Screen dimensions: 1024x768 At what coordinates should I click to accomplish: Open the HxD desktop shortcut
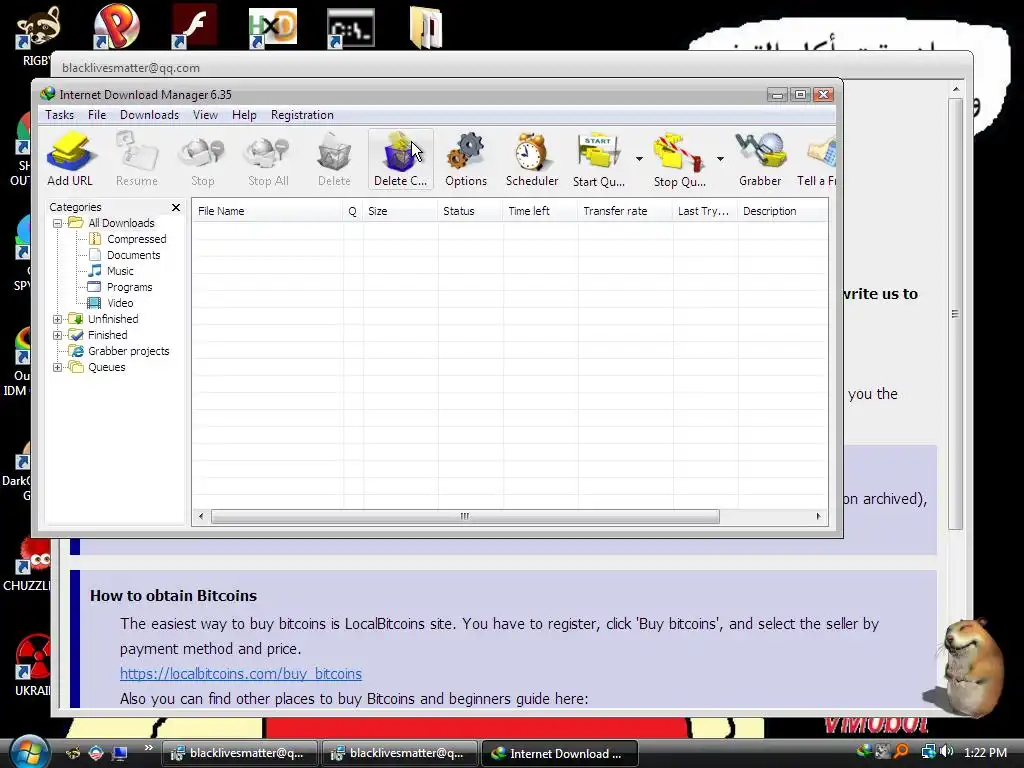point(273,28)
